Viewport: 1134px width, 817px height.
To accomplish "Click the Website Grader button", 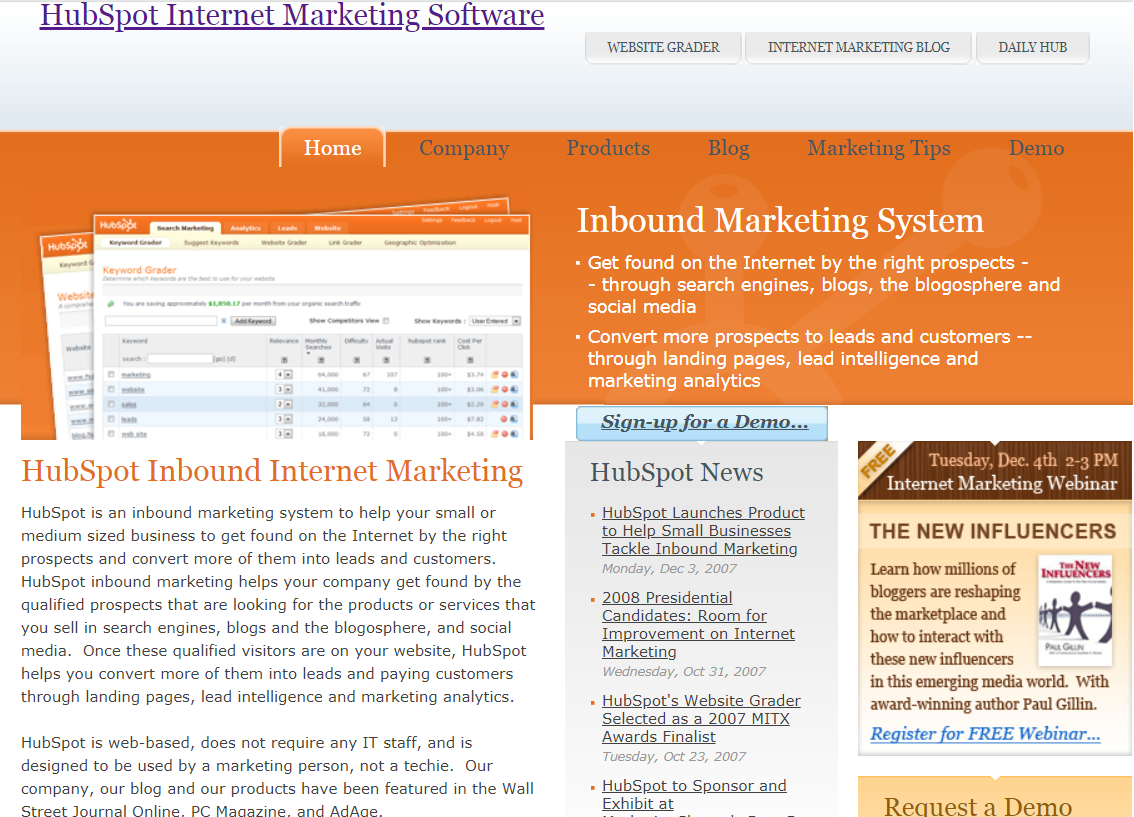I will (663, 48).
